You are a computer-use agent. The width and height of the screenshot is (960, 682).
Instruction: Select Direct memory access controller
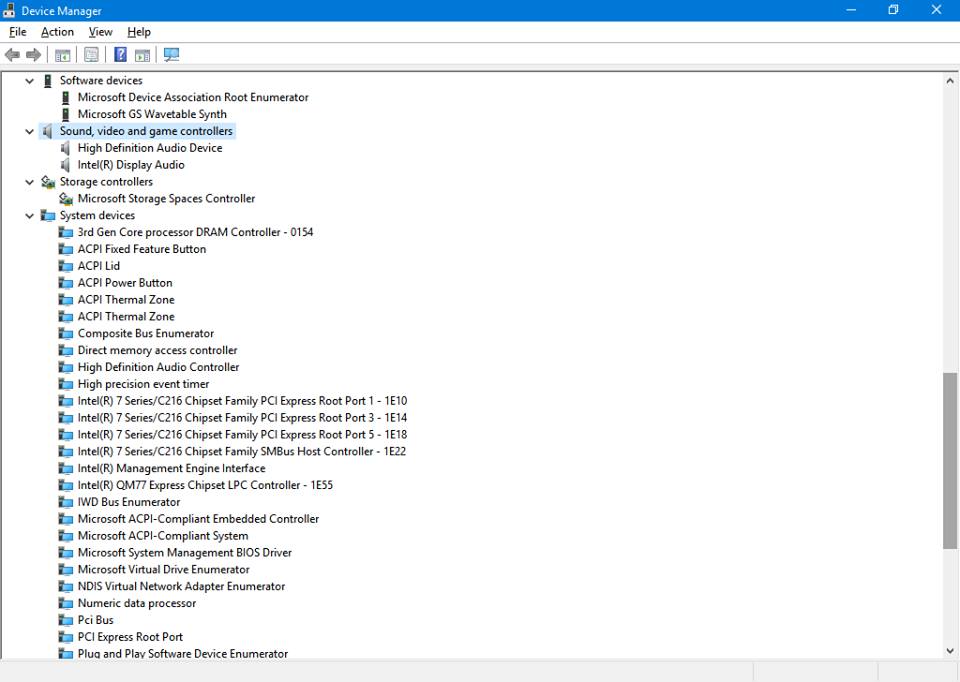(157, 350)
